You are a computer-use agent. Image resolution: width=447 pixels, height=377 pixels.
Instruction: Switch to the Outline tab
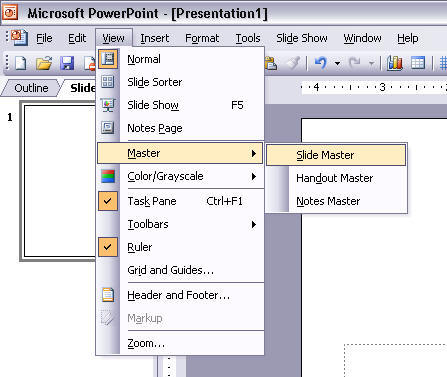tap(31, 88)
